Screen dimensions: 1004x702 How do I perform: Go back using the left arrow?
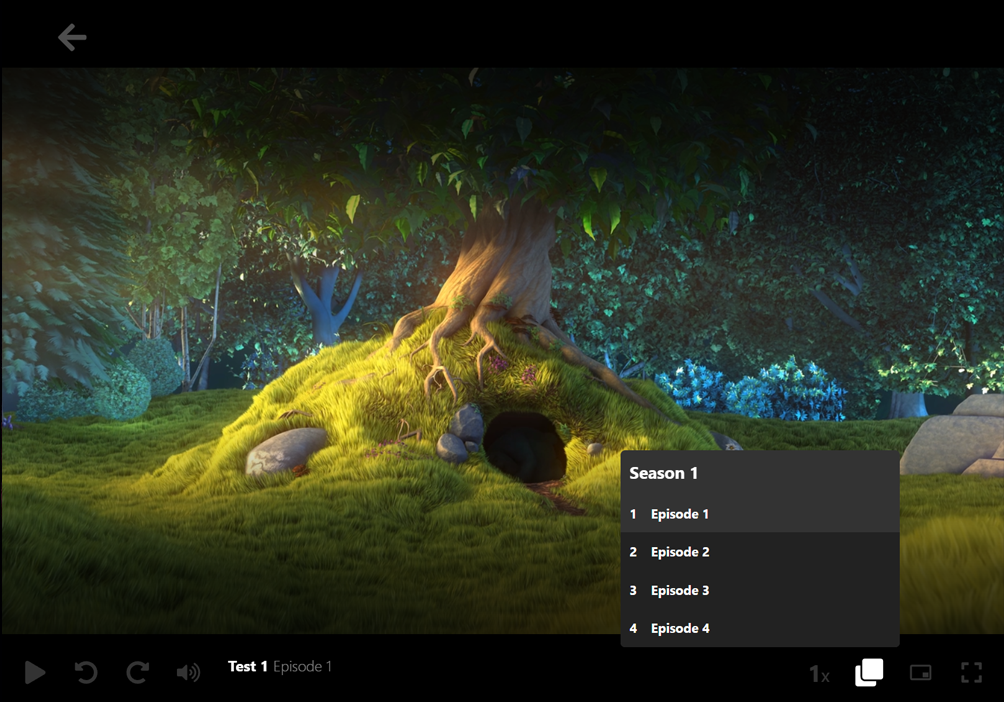[72, 38]
